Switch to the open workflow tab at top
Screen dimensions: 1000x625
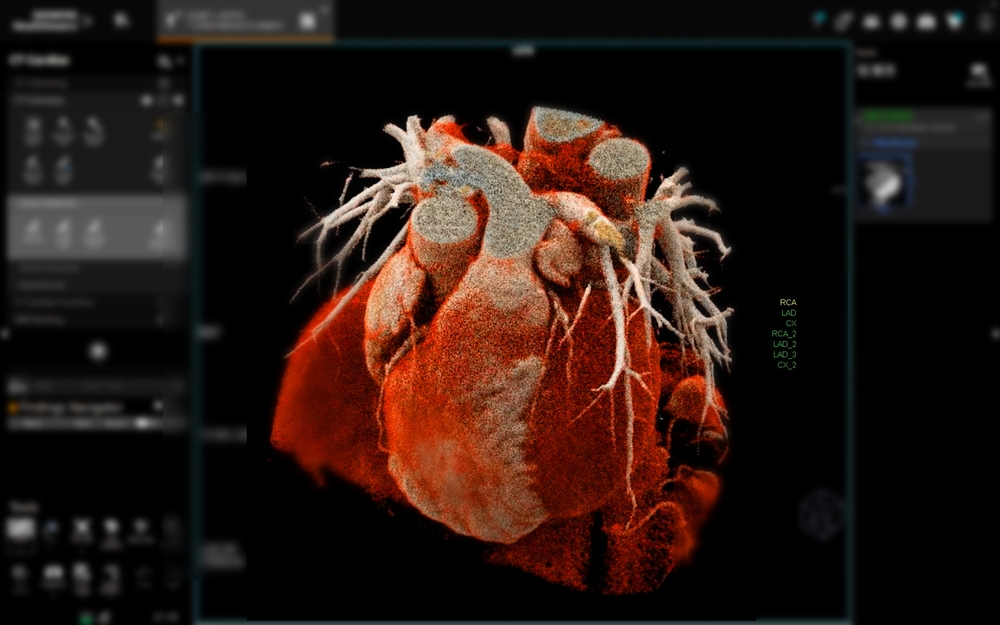click(245, 20)
